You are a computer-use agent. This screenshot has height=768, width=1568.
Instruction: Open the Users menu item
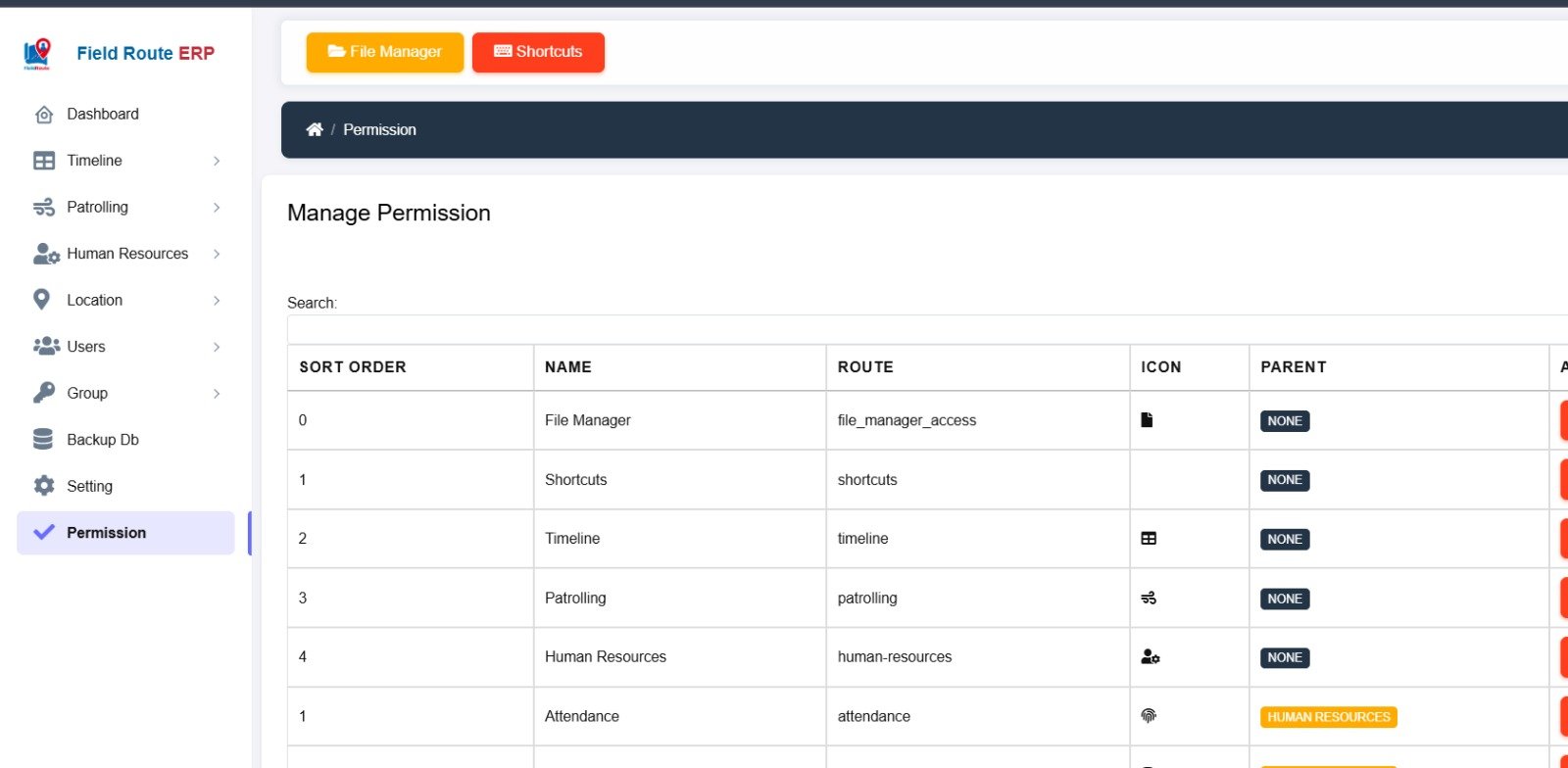click(125, 347)
